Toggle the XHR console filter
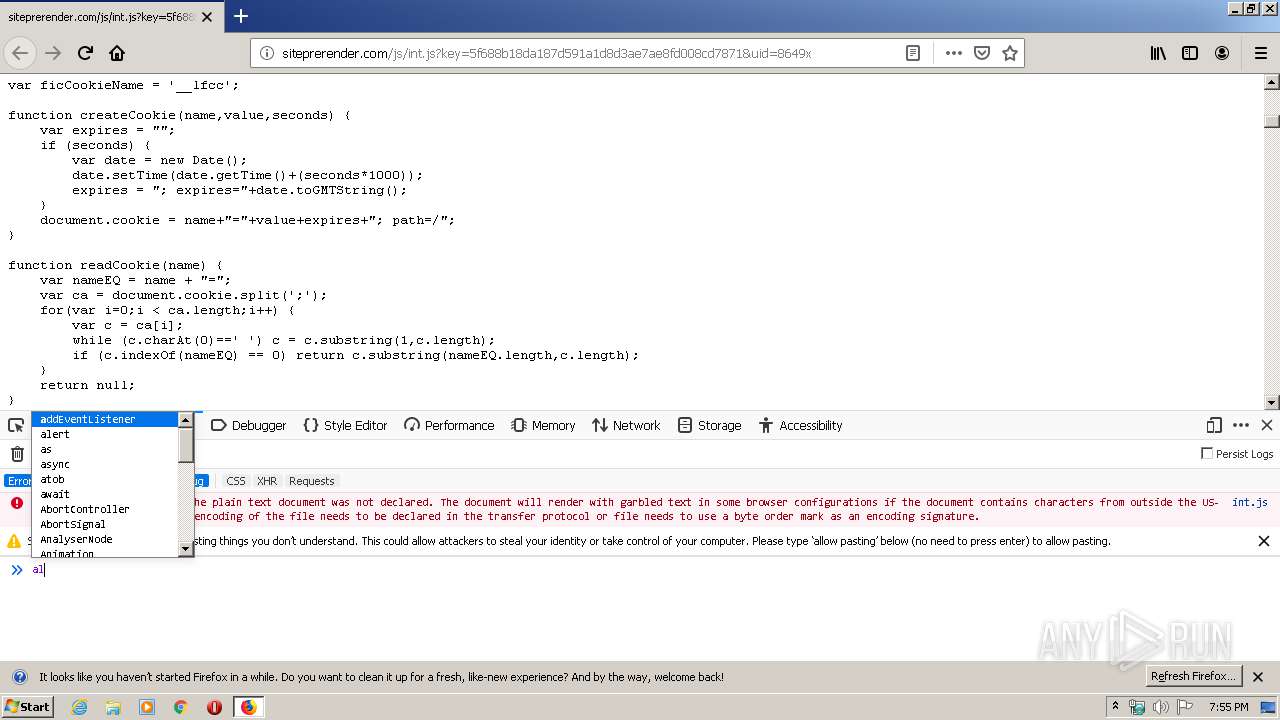This screenshot has height=720, width=1280. [267, 481]
